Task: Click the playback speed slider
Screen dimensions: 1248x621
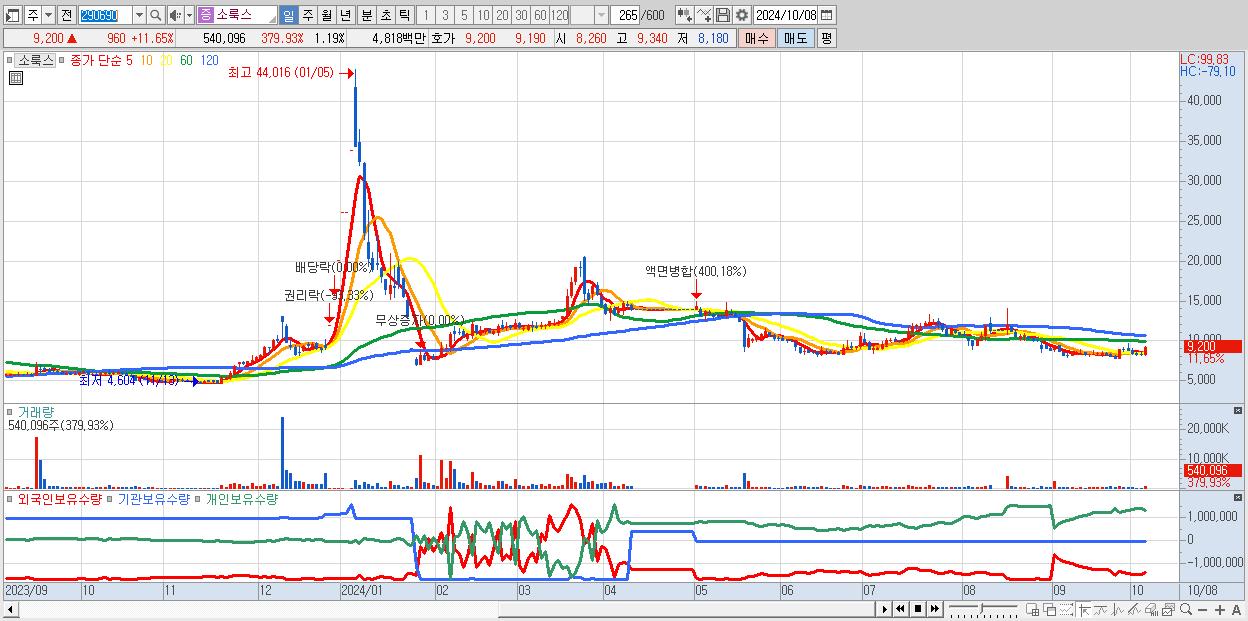Action: (x=983, y=609)
